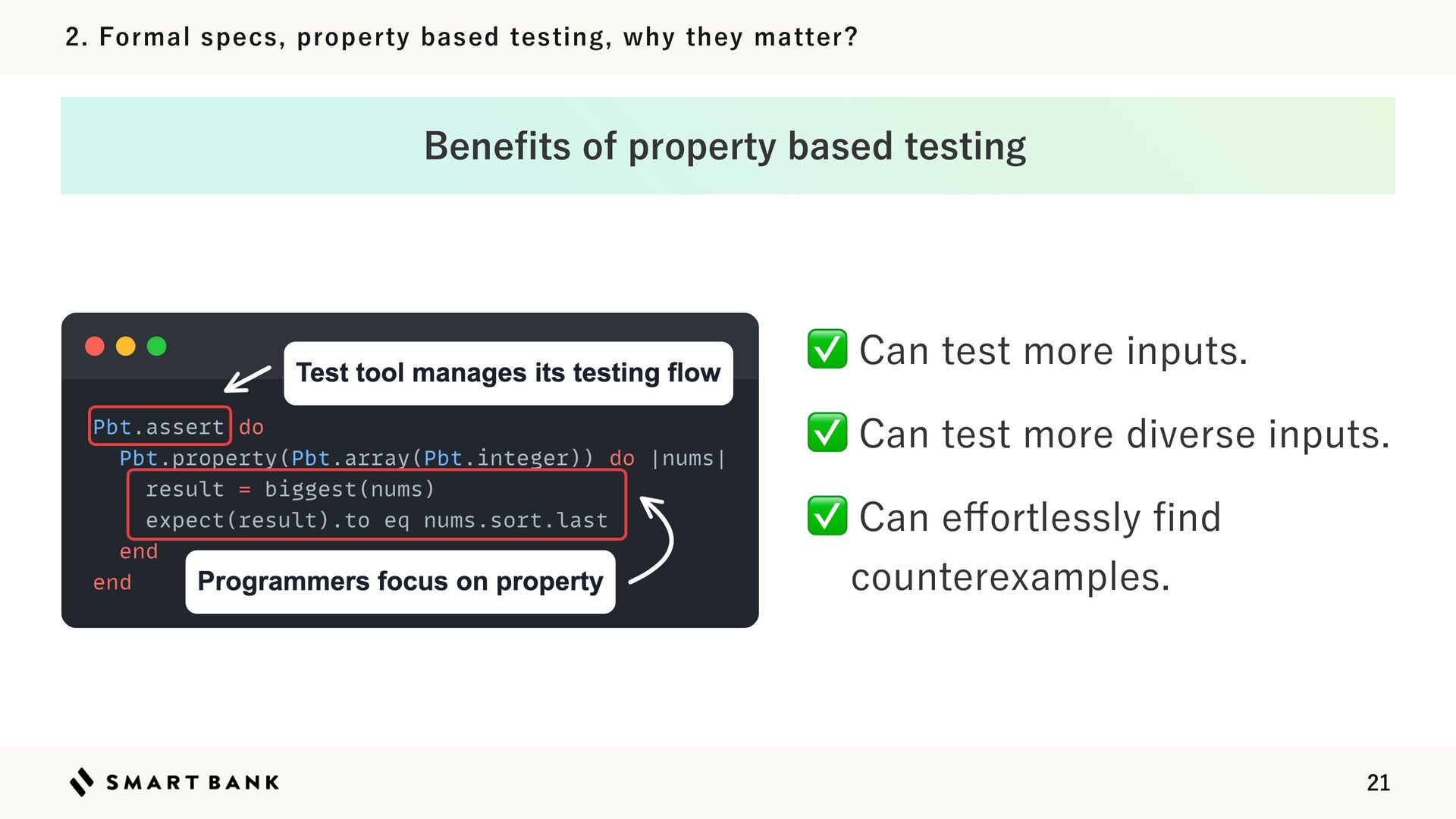This screenshot has width=1456, height=819.
Task: Click the section heading about formal specs
Action: (461, 36)
